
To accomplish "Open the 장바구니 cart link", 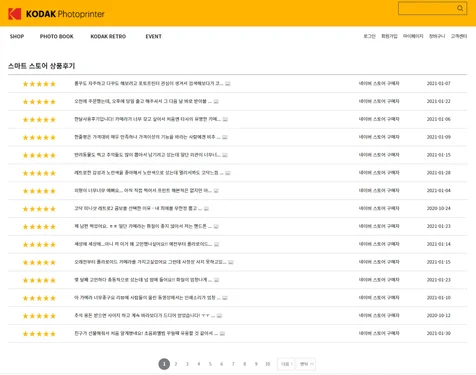I will click(437, 36).
